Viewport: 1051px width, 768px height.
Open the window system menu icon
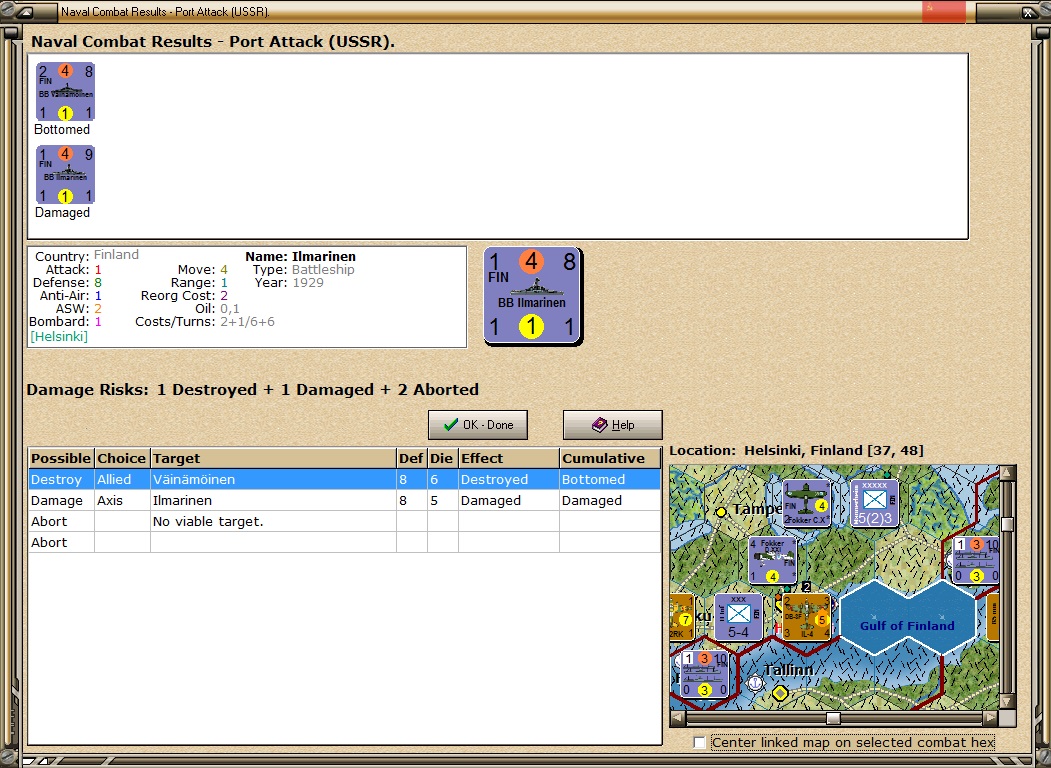[24, 11]
